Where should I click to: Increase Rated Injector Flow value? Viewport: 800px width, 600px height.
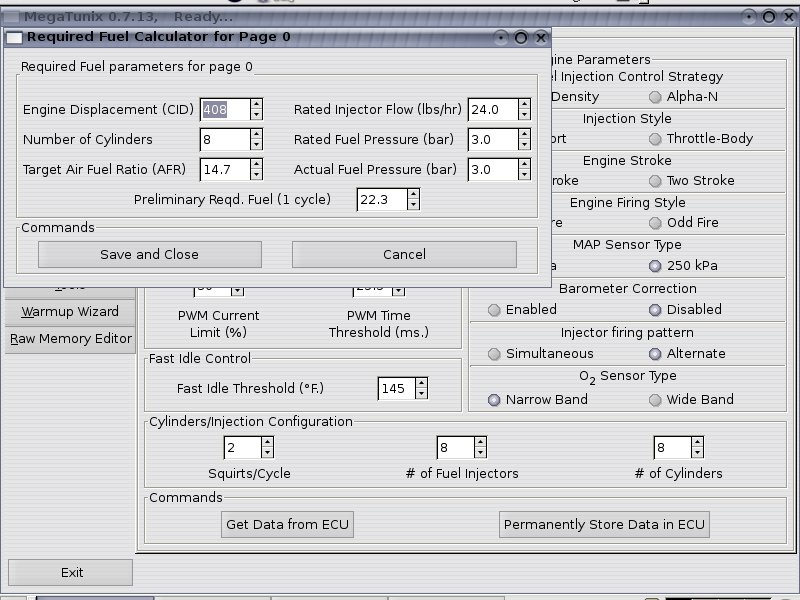pyautogui.click(x=524, y=104)
